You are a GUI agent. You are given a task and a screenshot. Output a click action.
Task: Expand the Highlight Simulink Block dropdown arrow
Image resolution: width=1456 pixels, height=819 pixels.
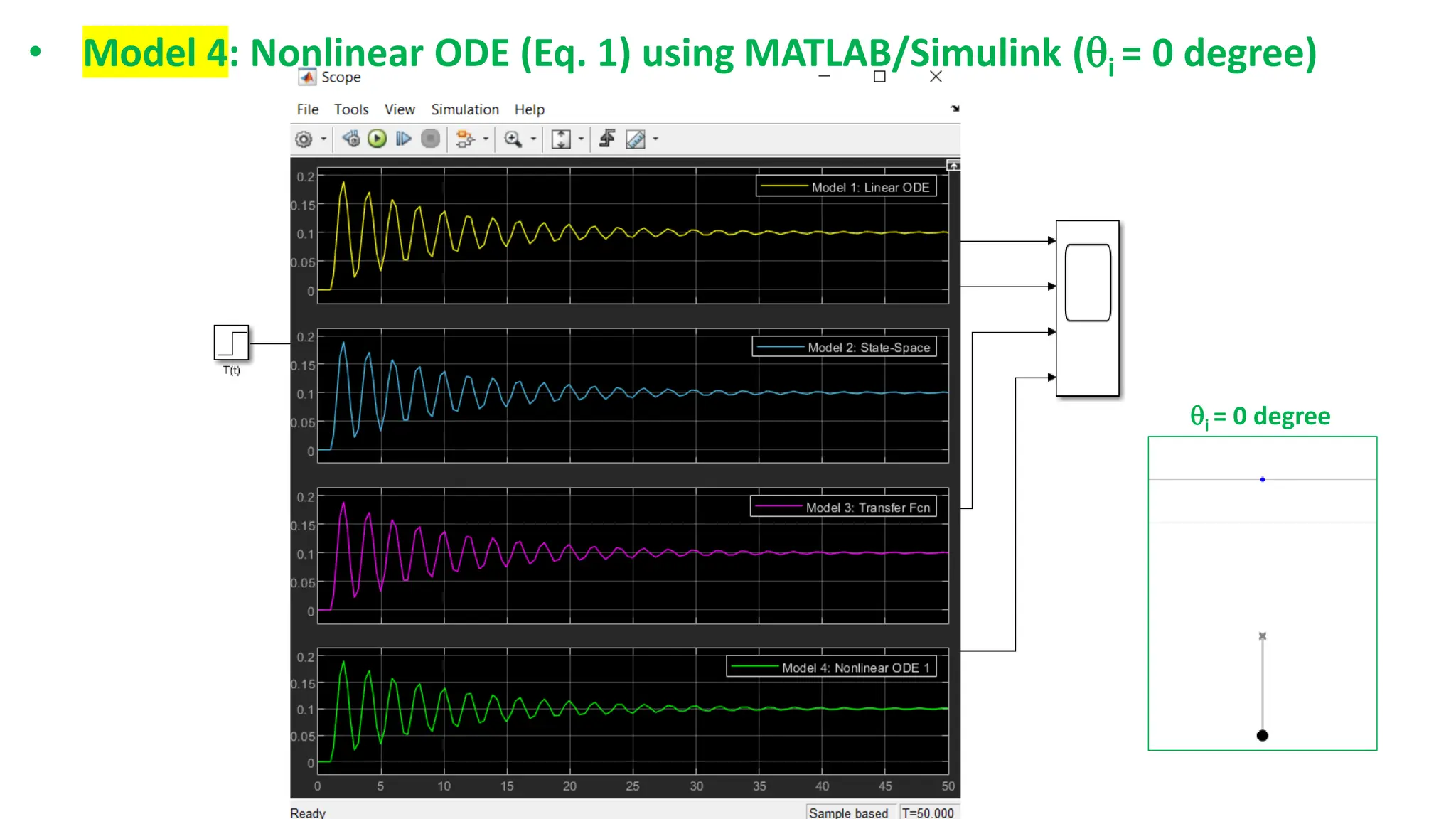(x=486, y=139)
